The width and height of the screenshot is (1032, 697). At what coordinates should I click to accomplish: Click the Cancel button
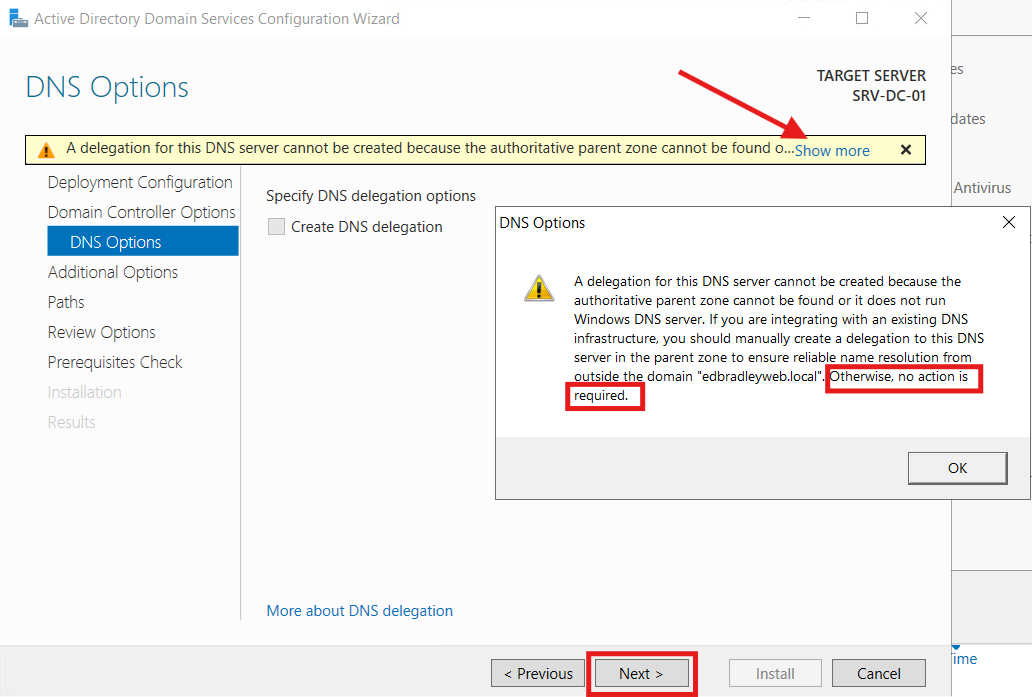(878, 673)
